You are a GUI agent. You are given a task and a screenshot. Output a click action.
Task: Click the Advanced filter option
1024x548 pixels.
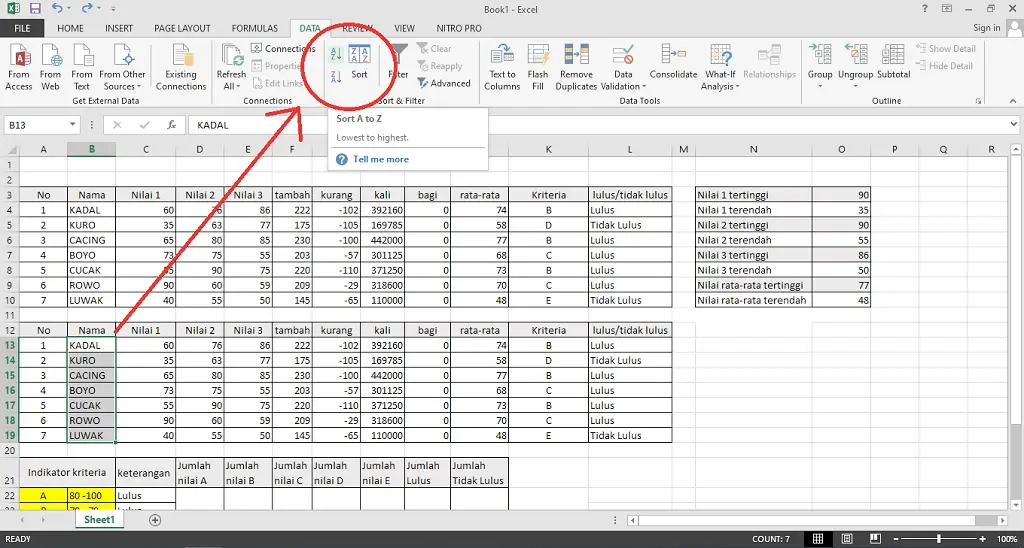click(444, 84)
